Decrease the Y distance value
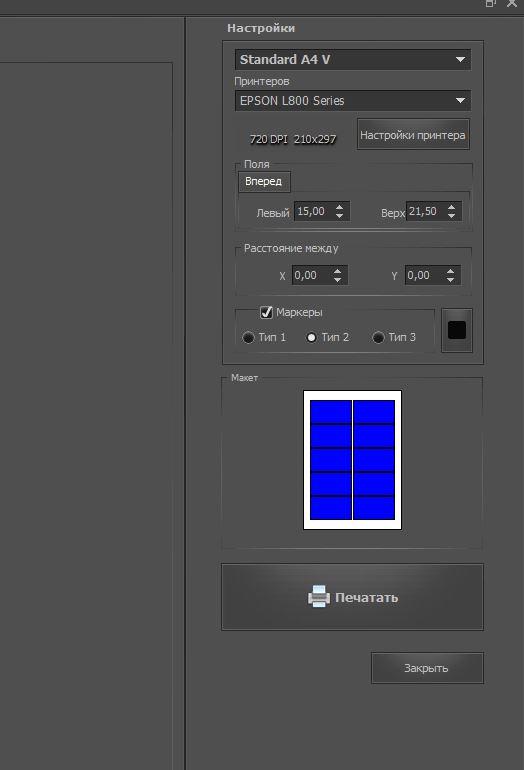This screenshot has height=770, width=524. click(450, 280)
